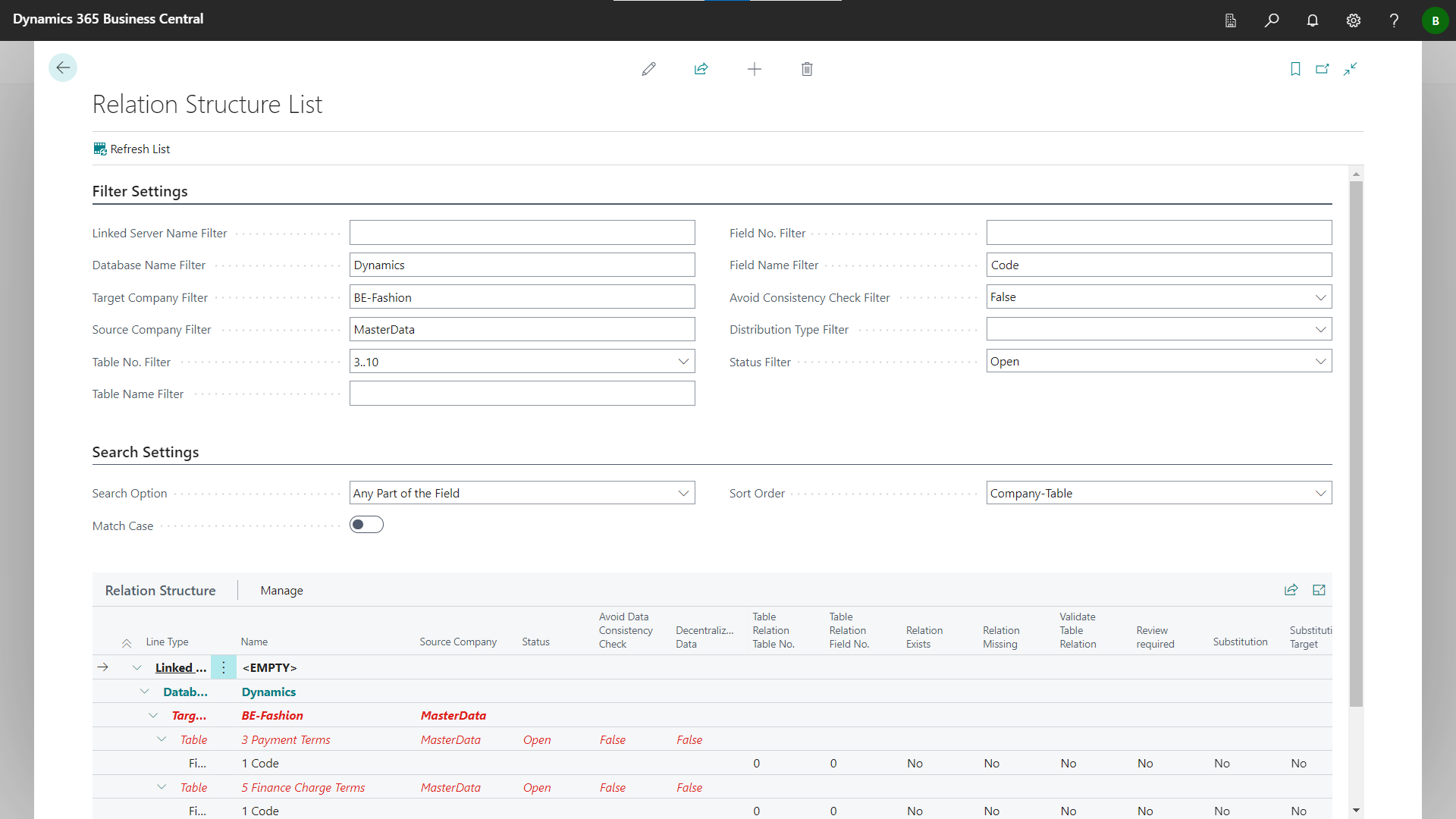The height and width of the screenshot is (819, 1456).
Task: Click the Source Company Filter field
Action: (522, 329)
